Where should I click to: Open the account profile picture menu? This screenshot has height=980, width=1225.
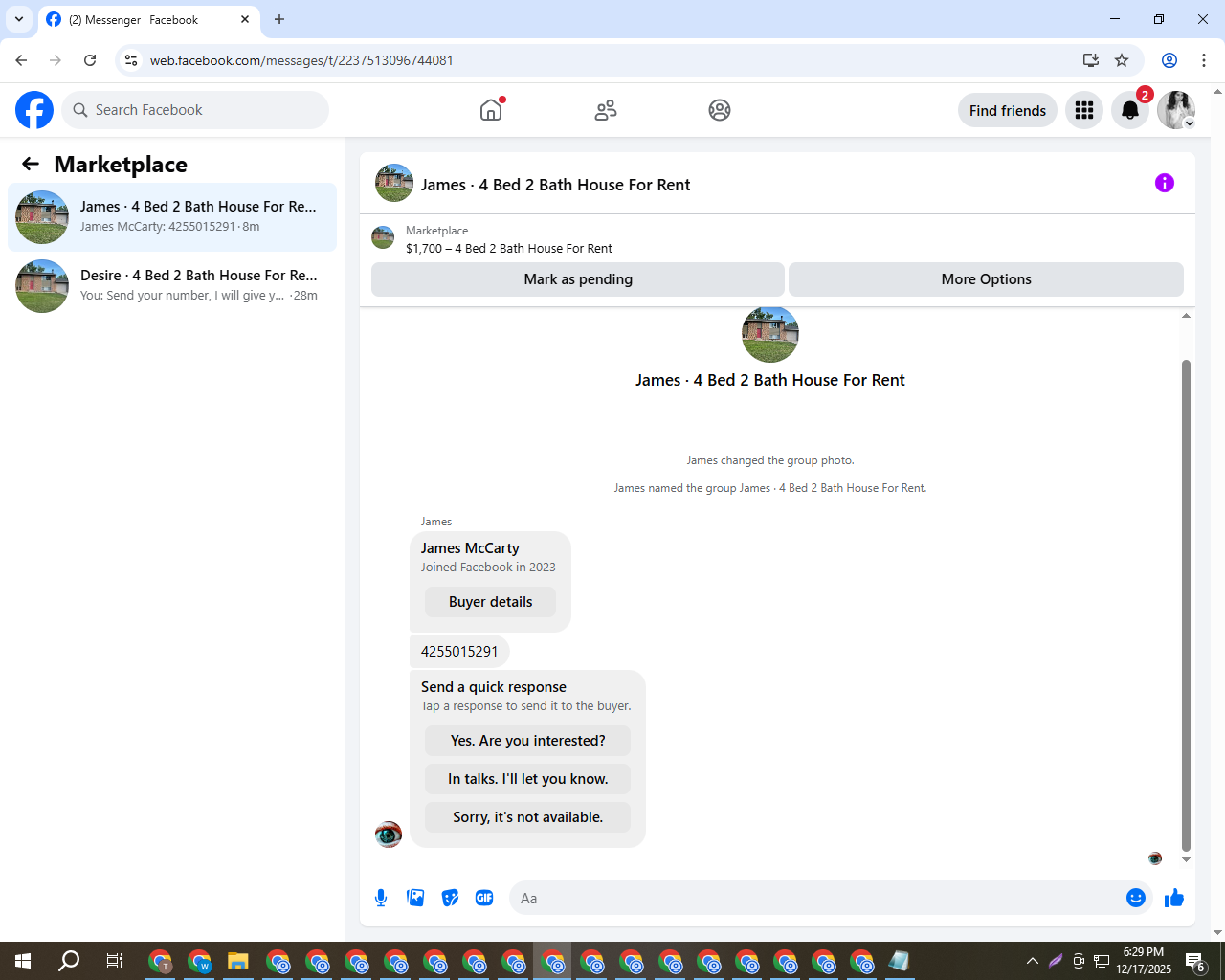tap(1176, 110)
